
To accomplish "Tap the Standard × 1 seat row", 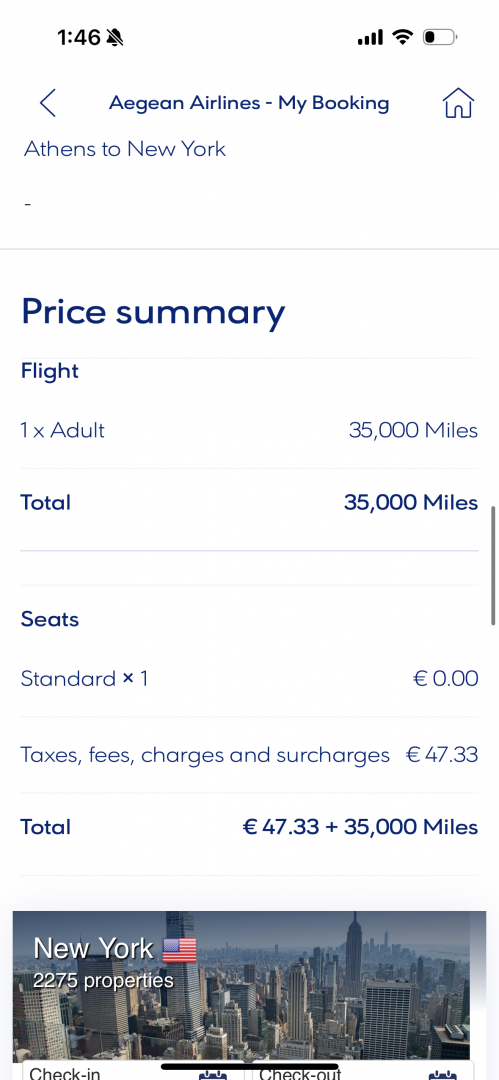I will pos(250,679).
